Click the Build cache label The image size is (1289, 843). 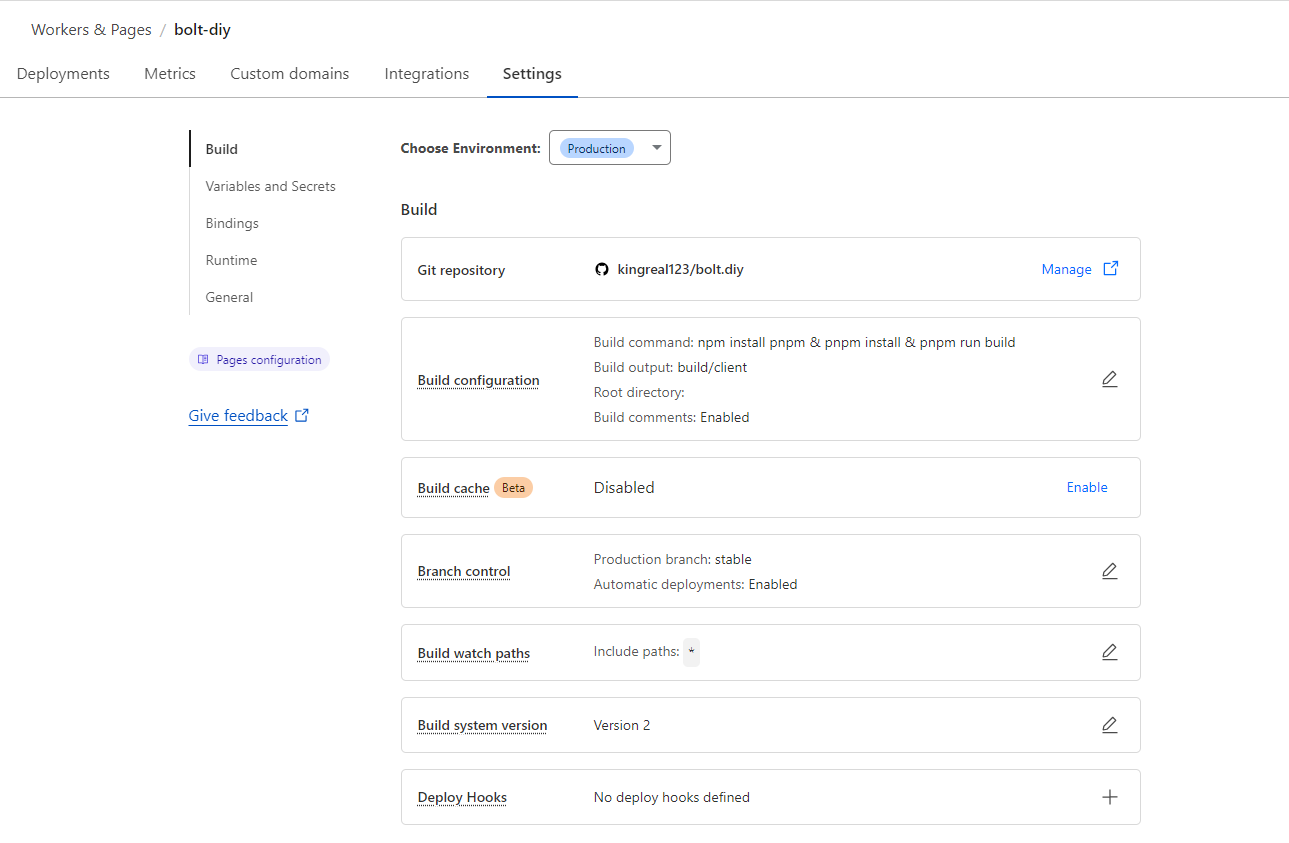tap(453, 488)
